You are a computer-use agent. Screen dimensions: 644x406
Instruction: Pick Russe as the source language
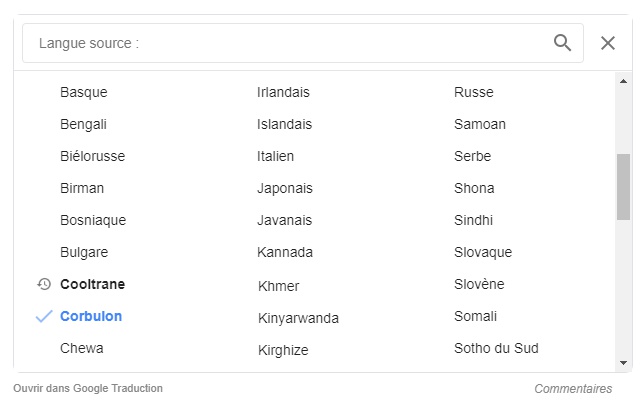coord(474,92)
